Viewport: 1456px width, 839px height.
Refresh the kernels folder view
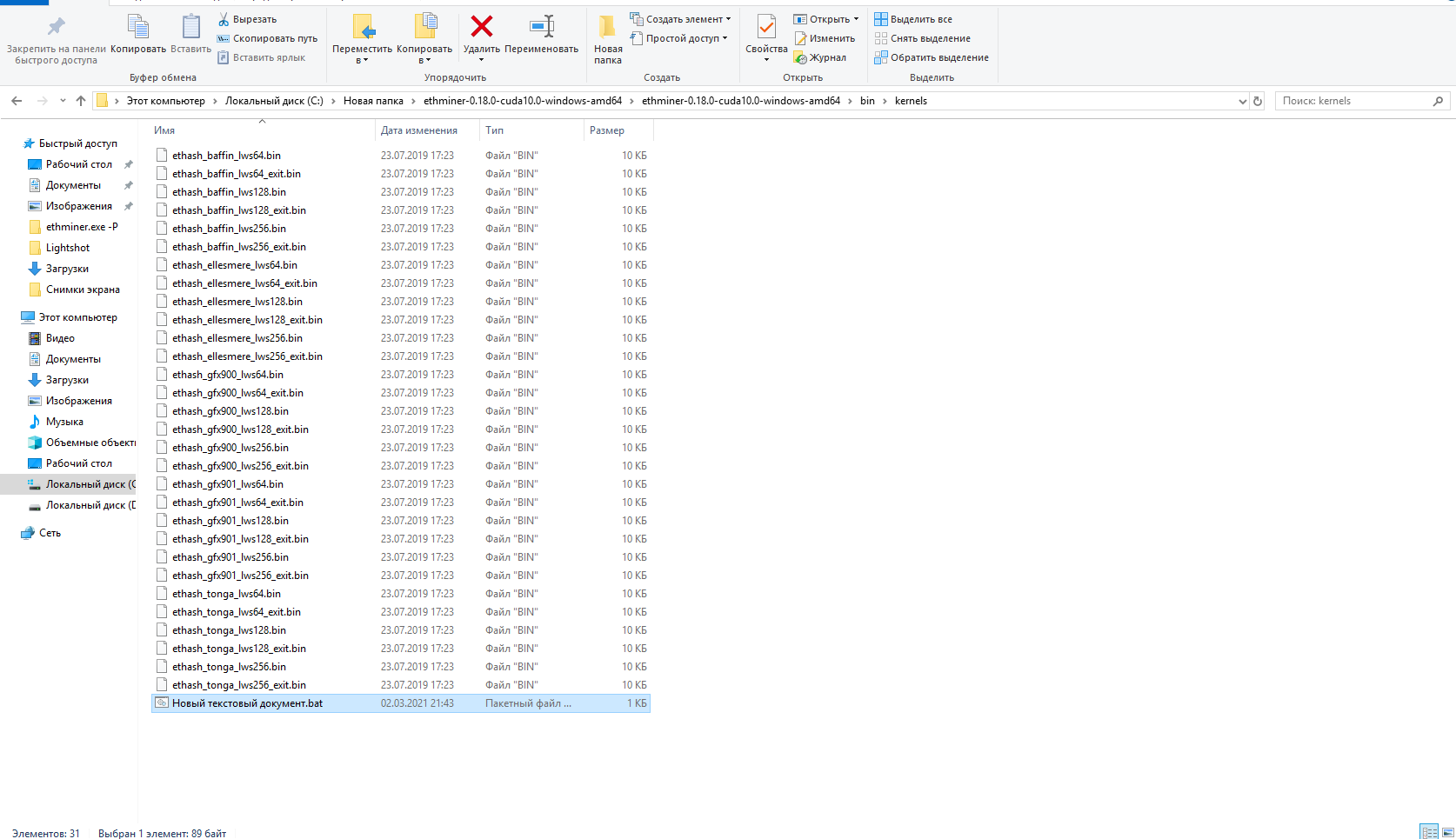(x=1257, y=101)
